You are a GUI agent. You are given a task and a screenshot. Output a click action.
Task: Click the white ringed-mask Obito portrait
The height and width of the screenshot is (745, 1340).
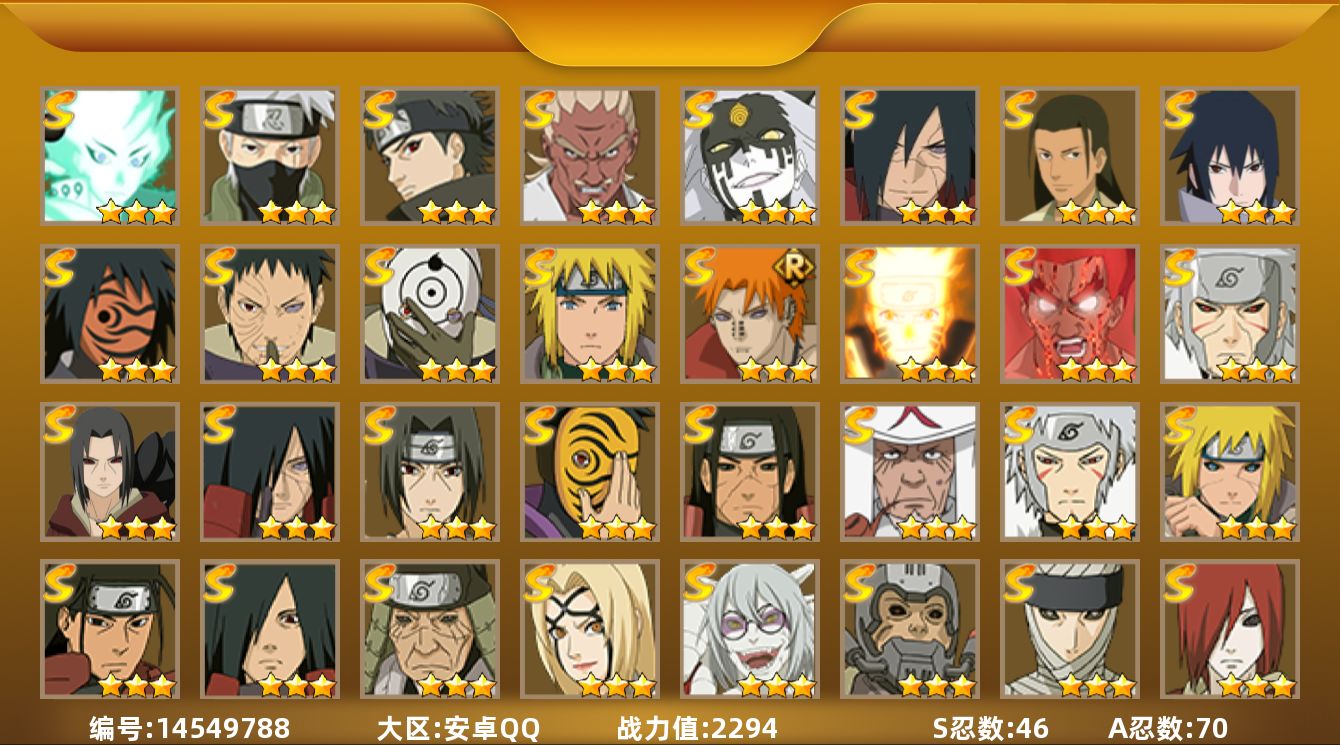coord(430,314)
